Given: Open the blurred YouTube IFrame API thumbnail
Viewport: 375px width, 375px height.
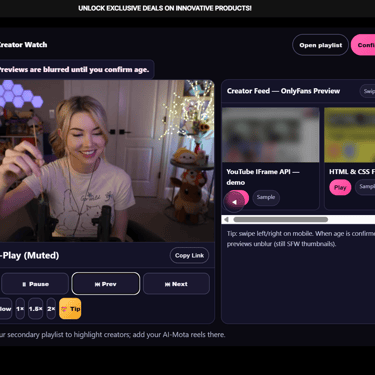Looking at the screenshot, I should pyautogui.click(x=271, y=135).
